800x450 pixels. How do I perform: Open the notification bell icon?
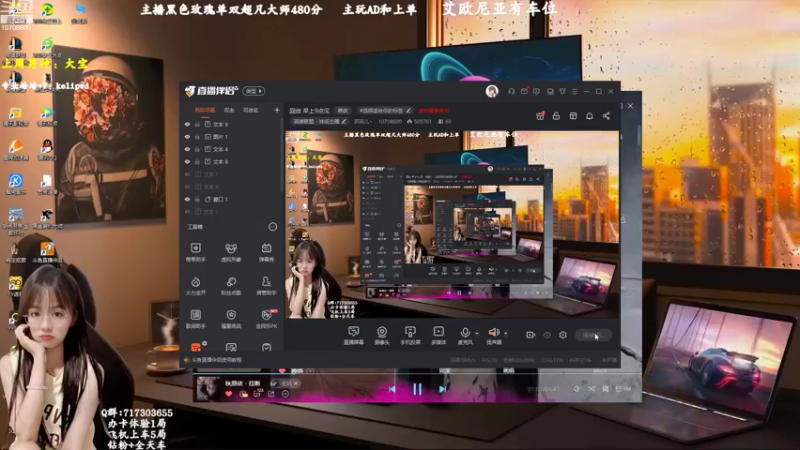click(589, 116)
